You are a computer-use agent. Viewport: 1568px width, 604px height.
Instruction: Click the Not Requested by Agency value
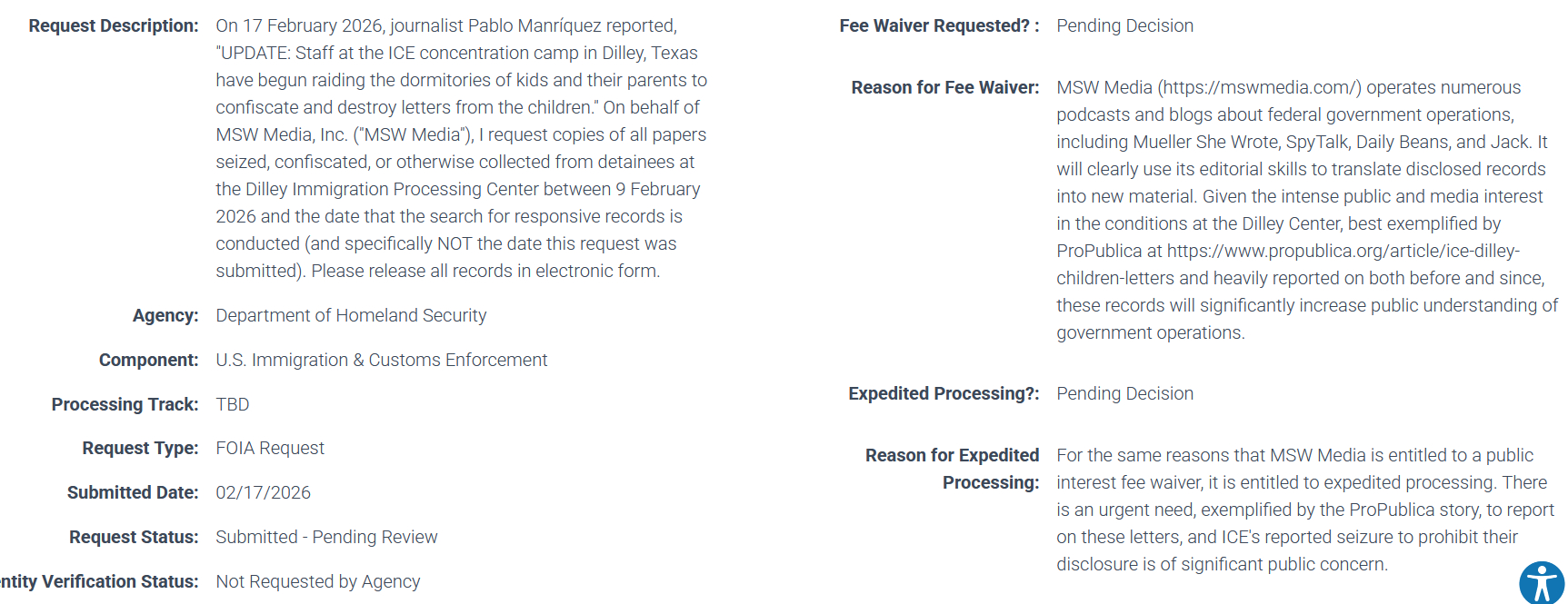point(317,582)
